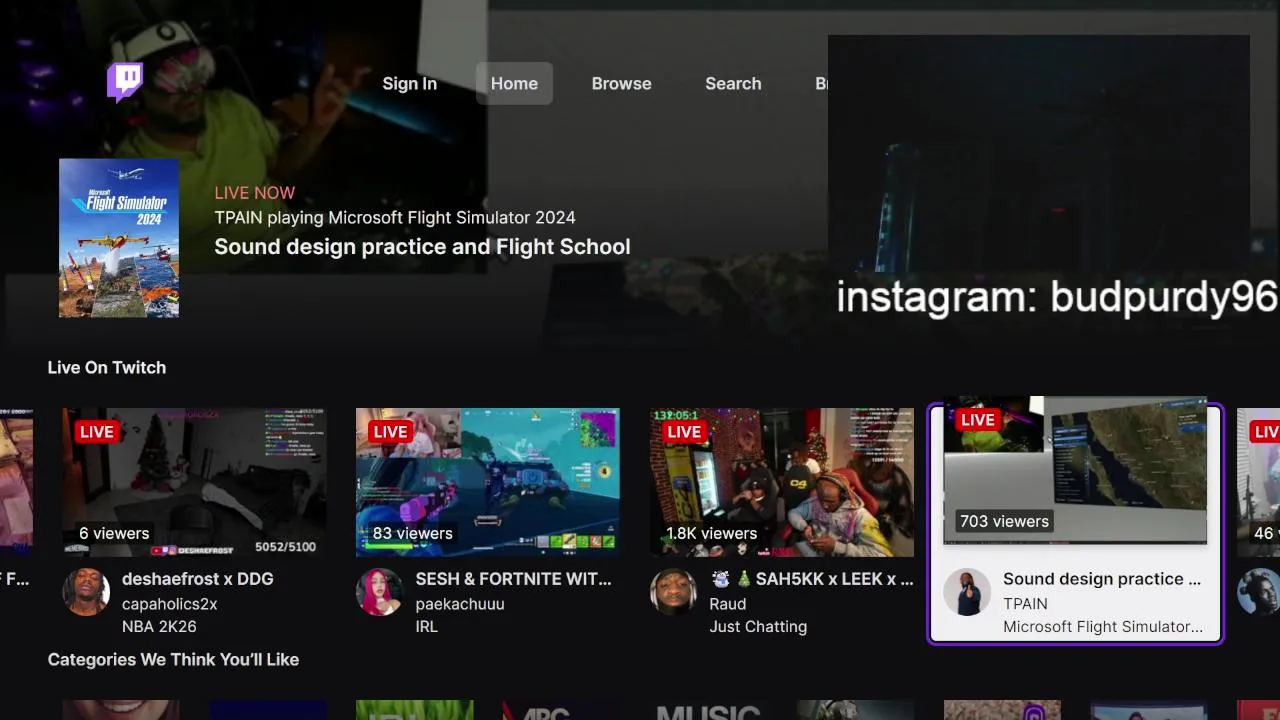Click the 6 viewers count badge
Screen dimensions: 1280x720
[114, 533]
